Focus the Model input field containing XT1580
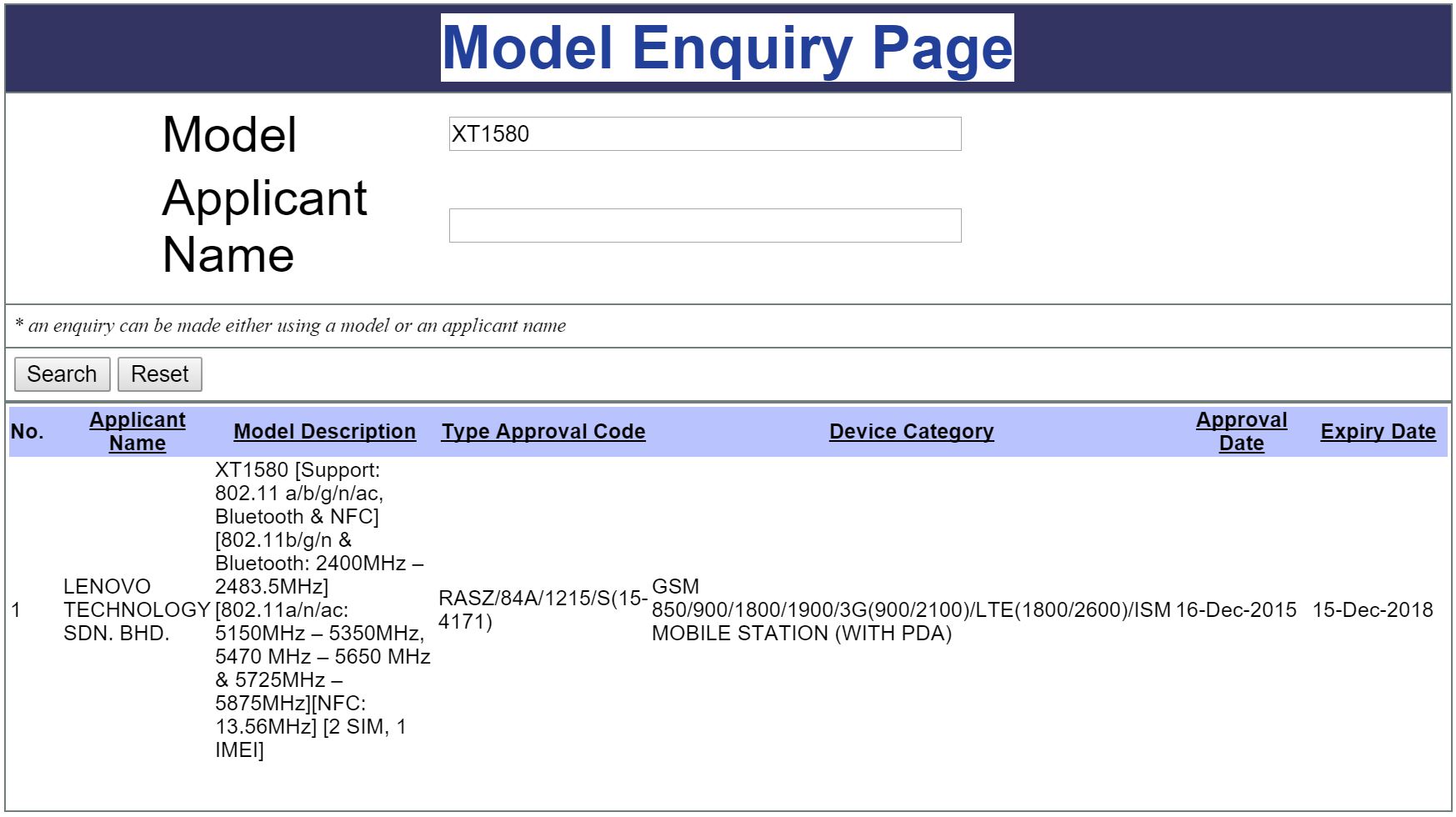 [705, 134]
